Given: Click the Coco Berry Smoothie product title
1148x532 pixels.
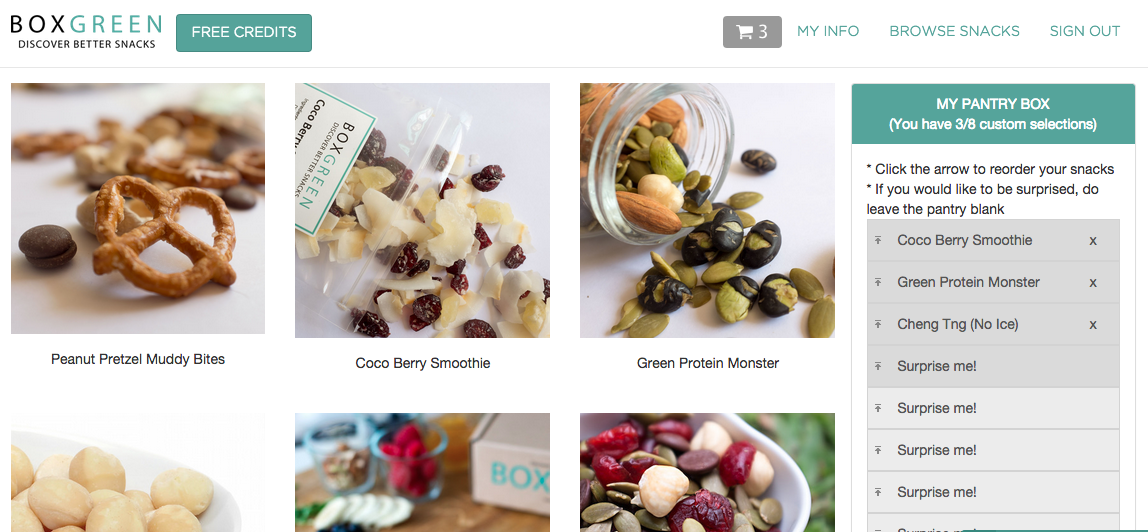Looking at the screenshot, I should (422, 363).
